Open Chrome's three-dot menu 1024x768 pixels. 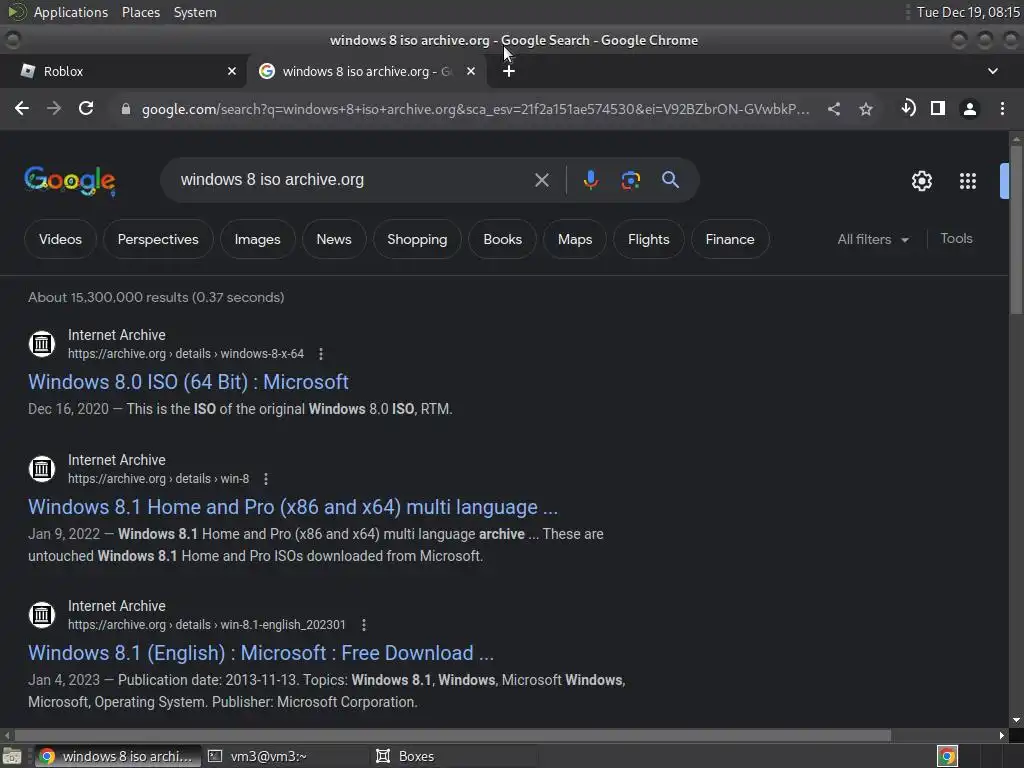coord(1002,109)
